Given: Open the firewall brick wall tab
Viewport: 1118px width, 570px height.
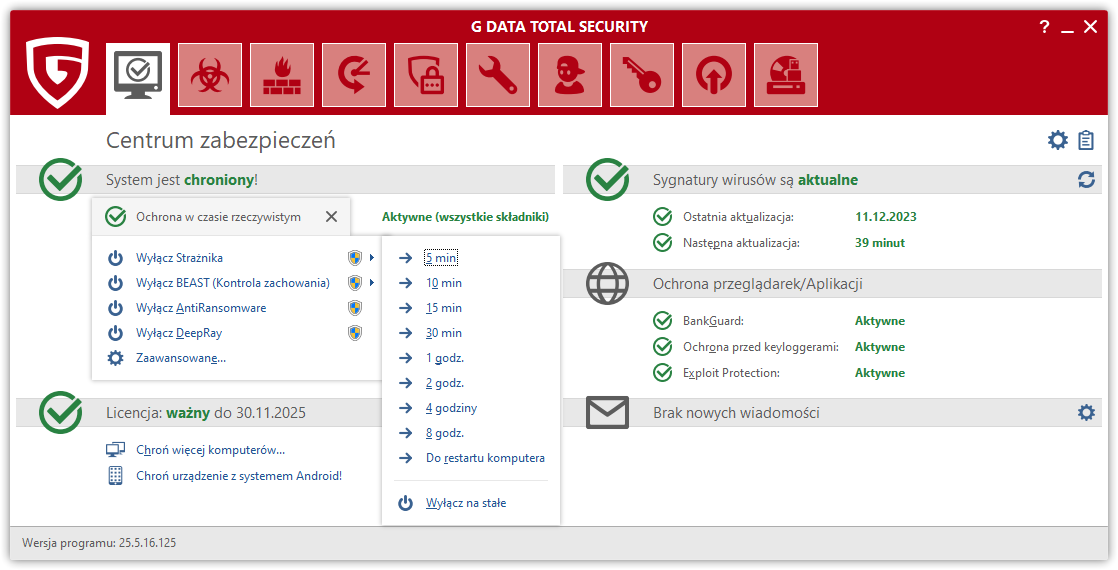Looking at the screenshot, I should [282, 76].
